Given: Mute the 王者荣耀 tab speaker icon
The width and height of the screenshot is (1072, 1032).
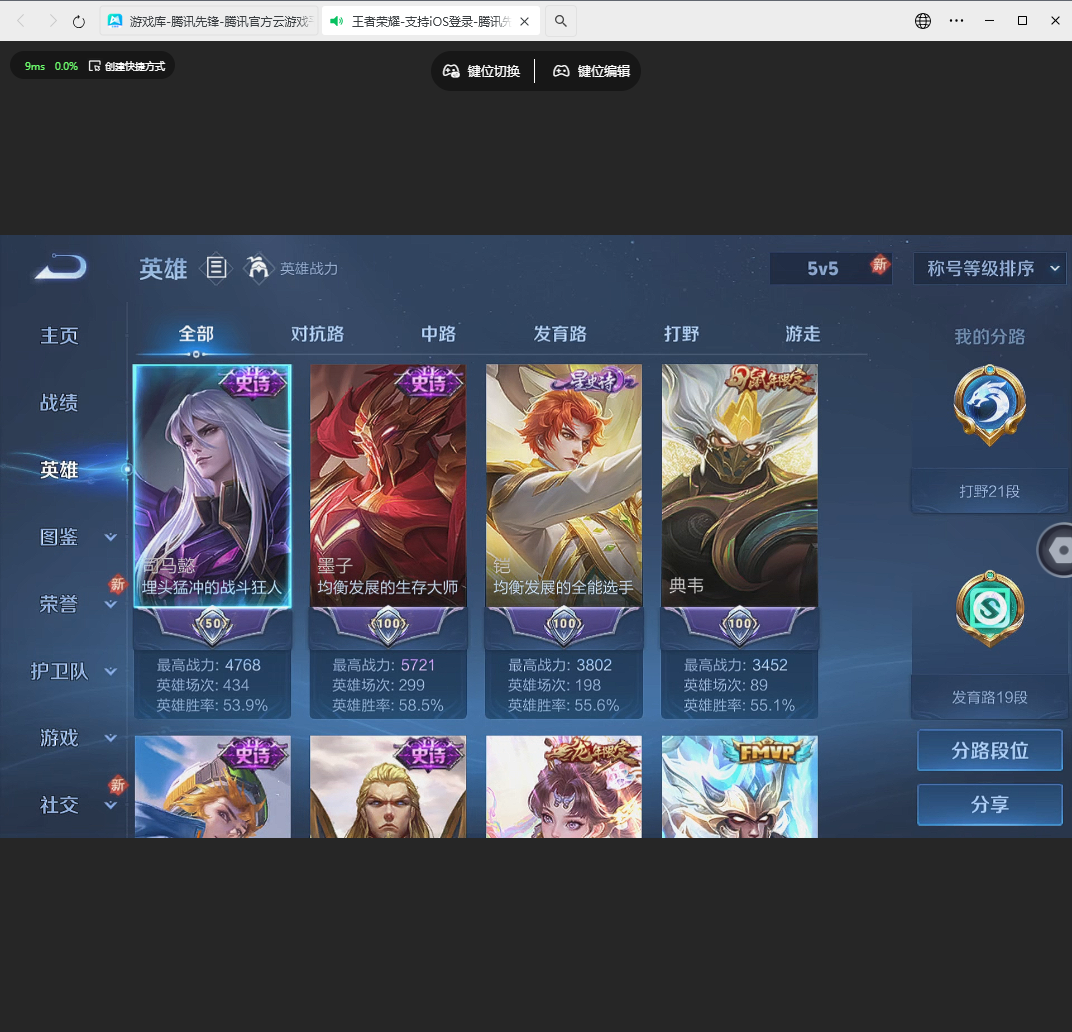Looking at the screenshot, I should (336, 21).
